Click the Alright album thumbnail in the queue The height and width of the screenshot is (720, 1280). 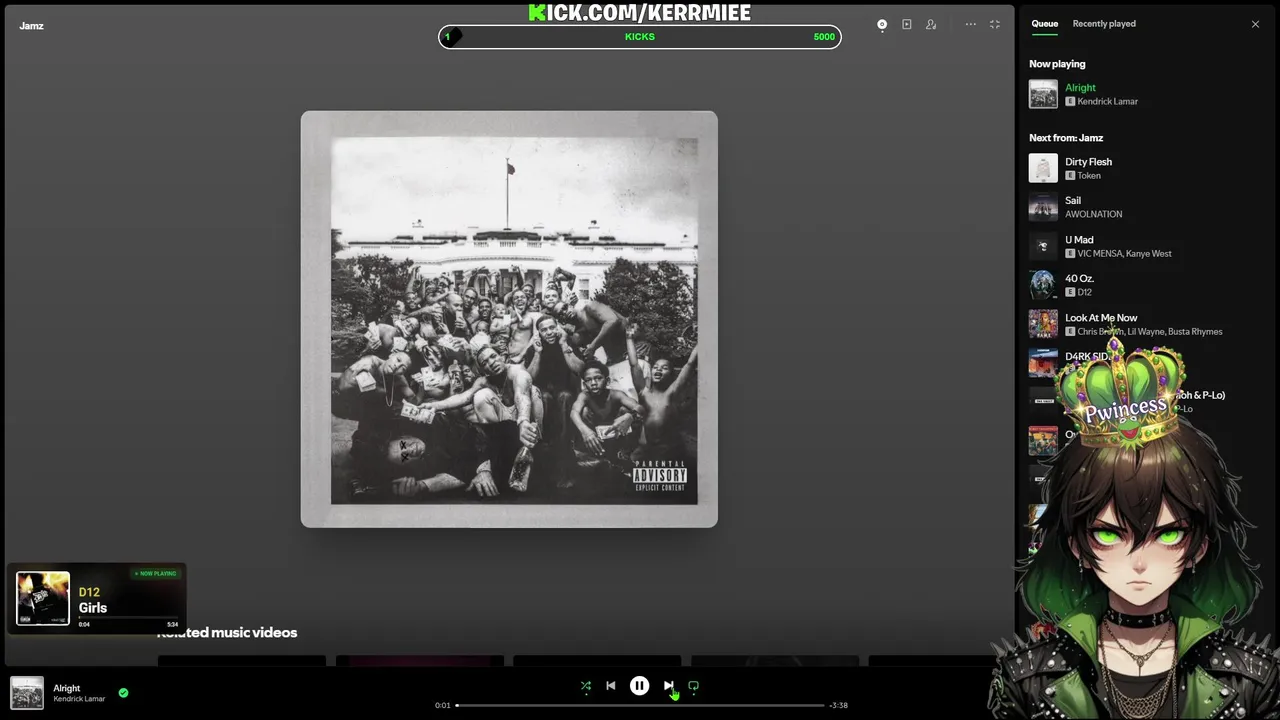click(1043, 94)
